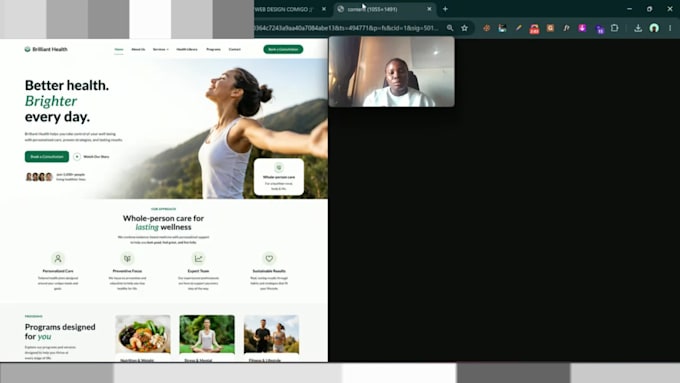Click the fonts 'f?' extension icon
680x383 pixels.
coord(566,28)
